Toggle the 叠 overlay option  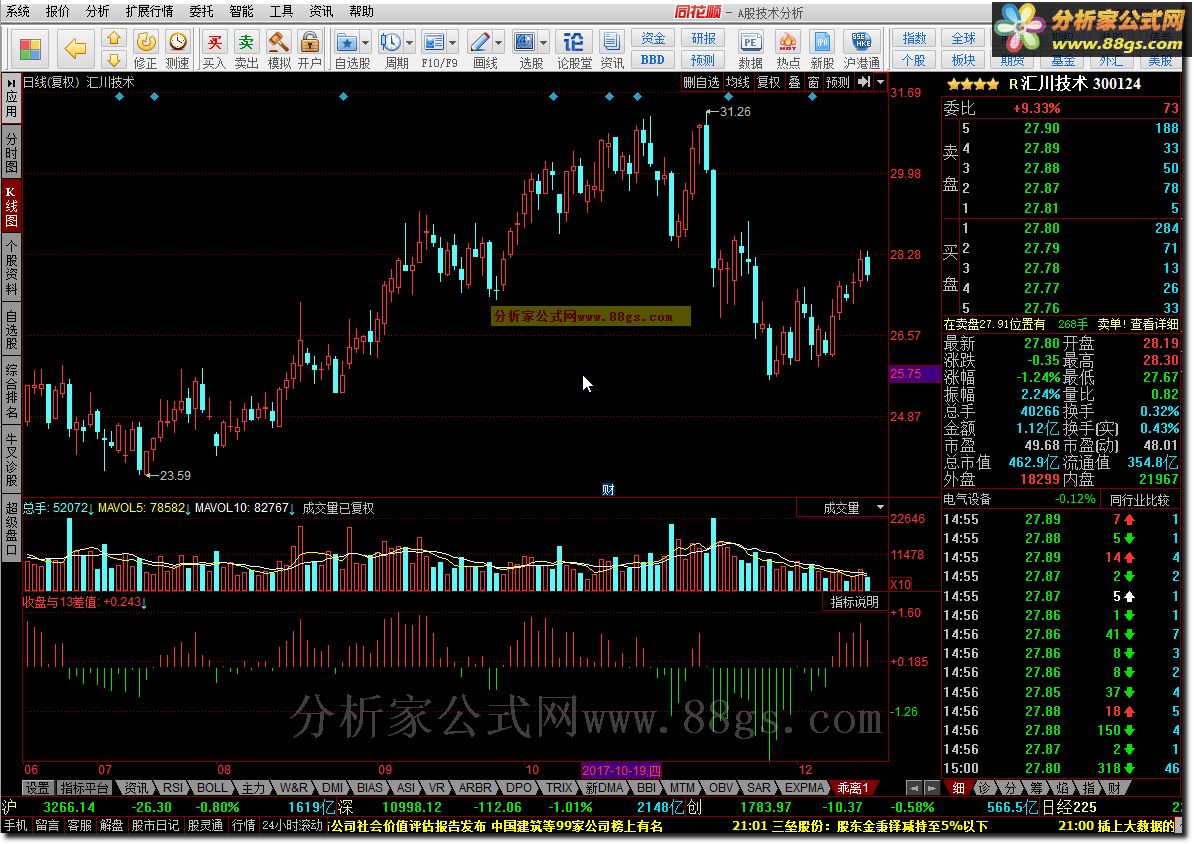point(794,82)
